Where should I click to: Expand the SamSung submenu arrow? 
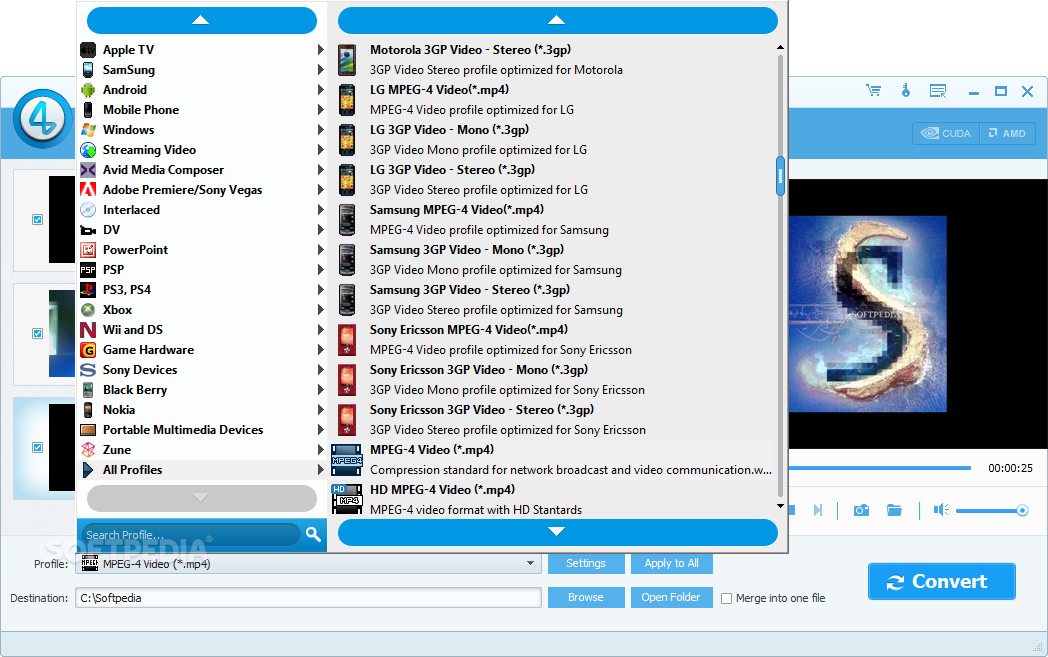coord(321,70)
